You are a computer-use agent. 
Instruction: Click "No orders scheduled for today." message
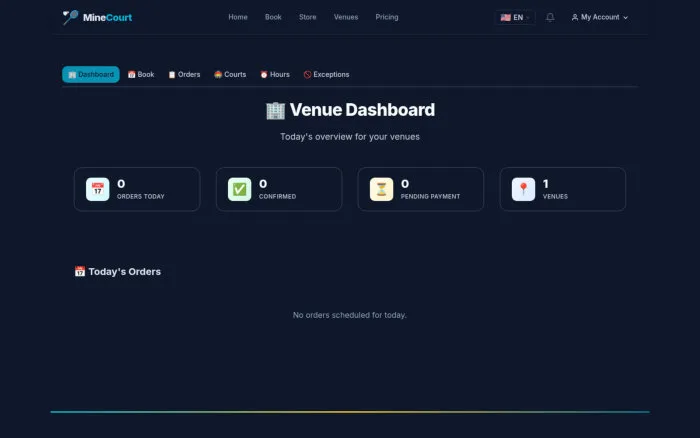[x=350, y=315]
